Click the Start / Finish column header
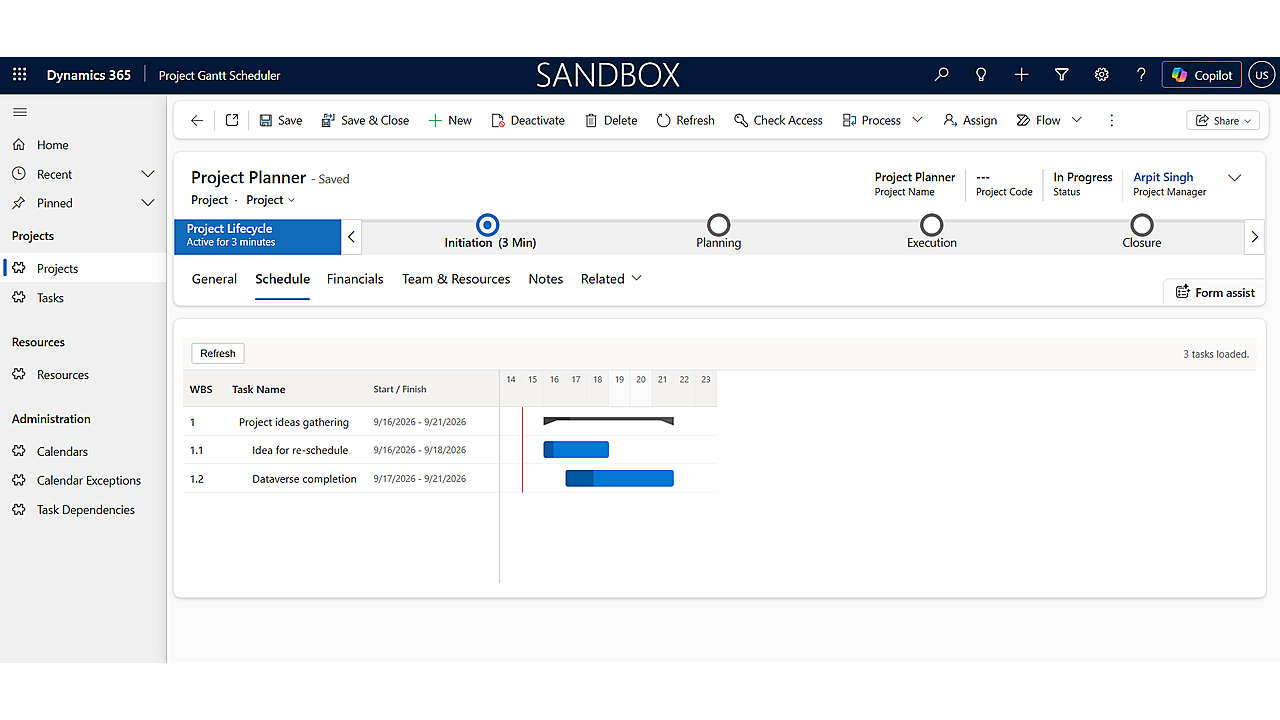 point(400,390)
